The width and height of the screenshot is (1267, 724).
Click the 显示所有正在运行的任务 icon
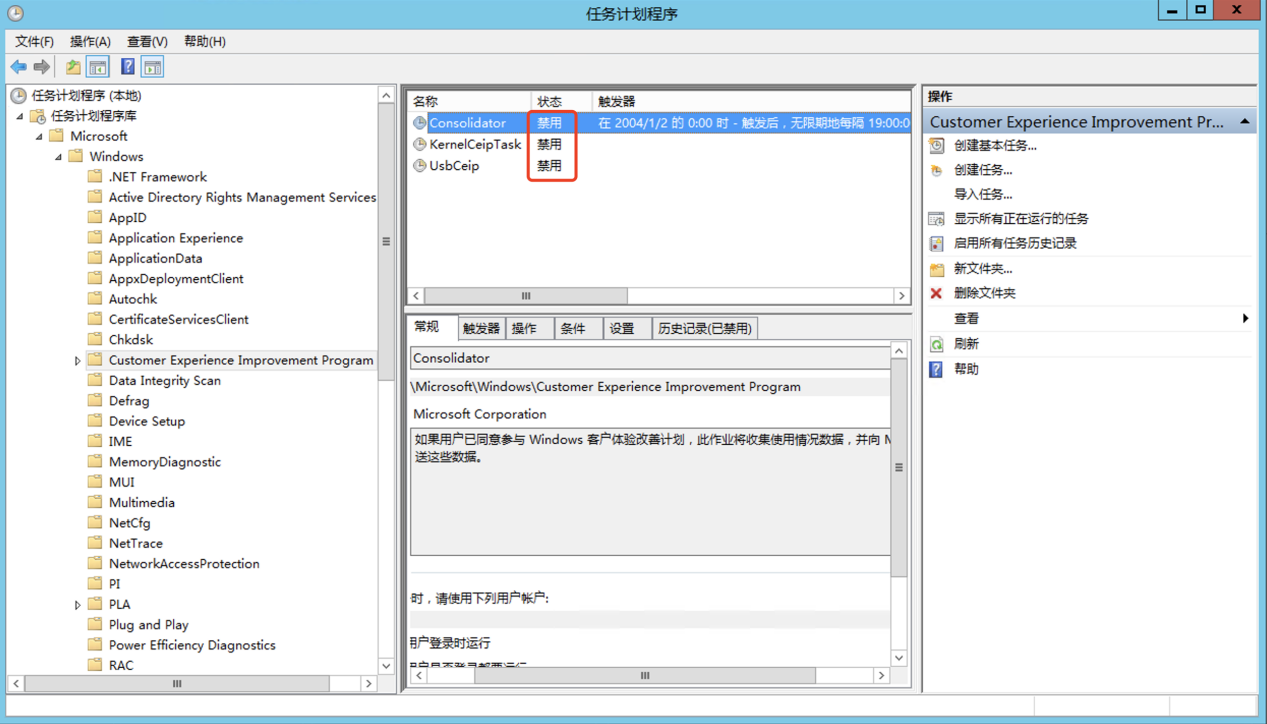point(937,218)
